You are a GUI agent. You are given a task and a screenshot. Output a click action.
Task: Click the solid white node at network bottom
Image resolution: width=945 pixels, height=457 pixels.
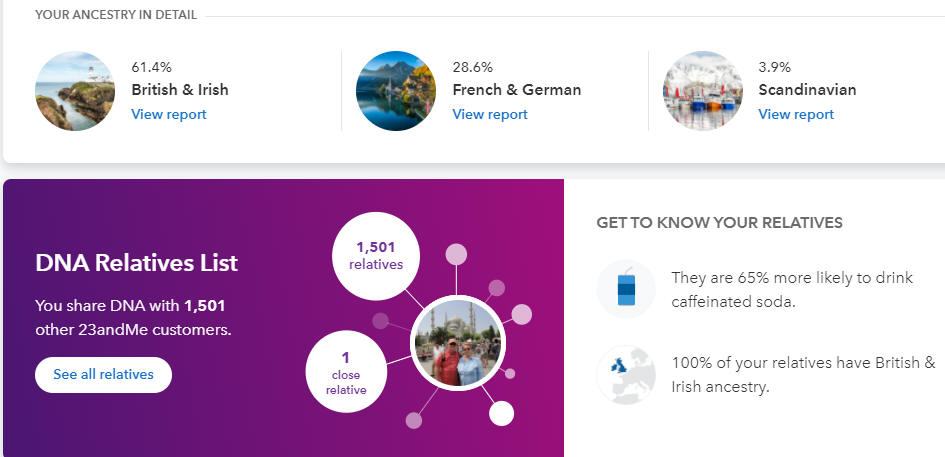pyautogui.click(x=501, y=414)
